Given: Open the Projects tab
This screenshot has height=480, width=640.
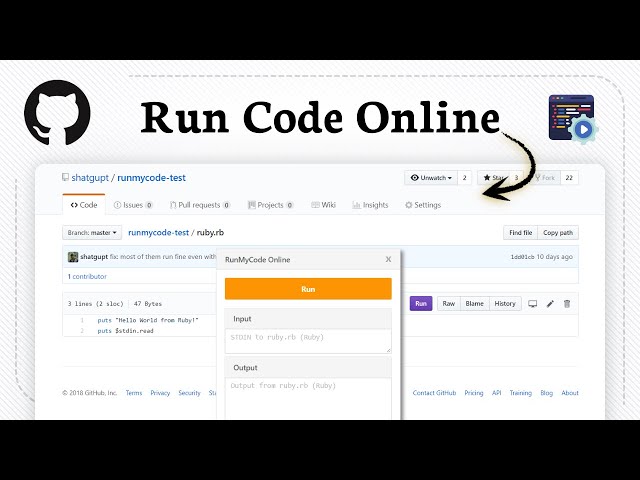Looking at the screenshot, I should tap(271, 205).
